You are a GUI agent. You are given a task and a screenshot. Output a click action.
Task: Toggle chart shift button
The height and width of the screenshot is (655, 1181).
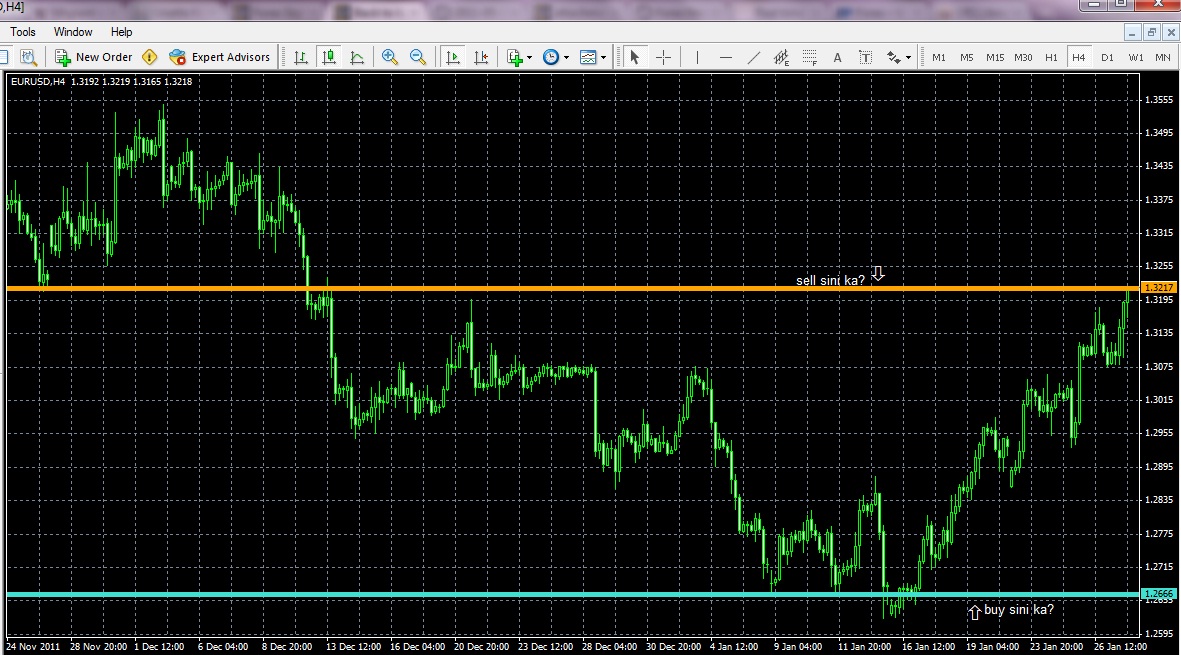481,57
